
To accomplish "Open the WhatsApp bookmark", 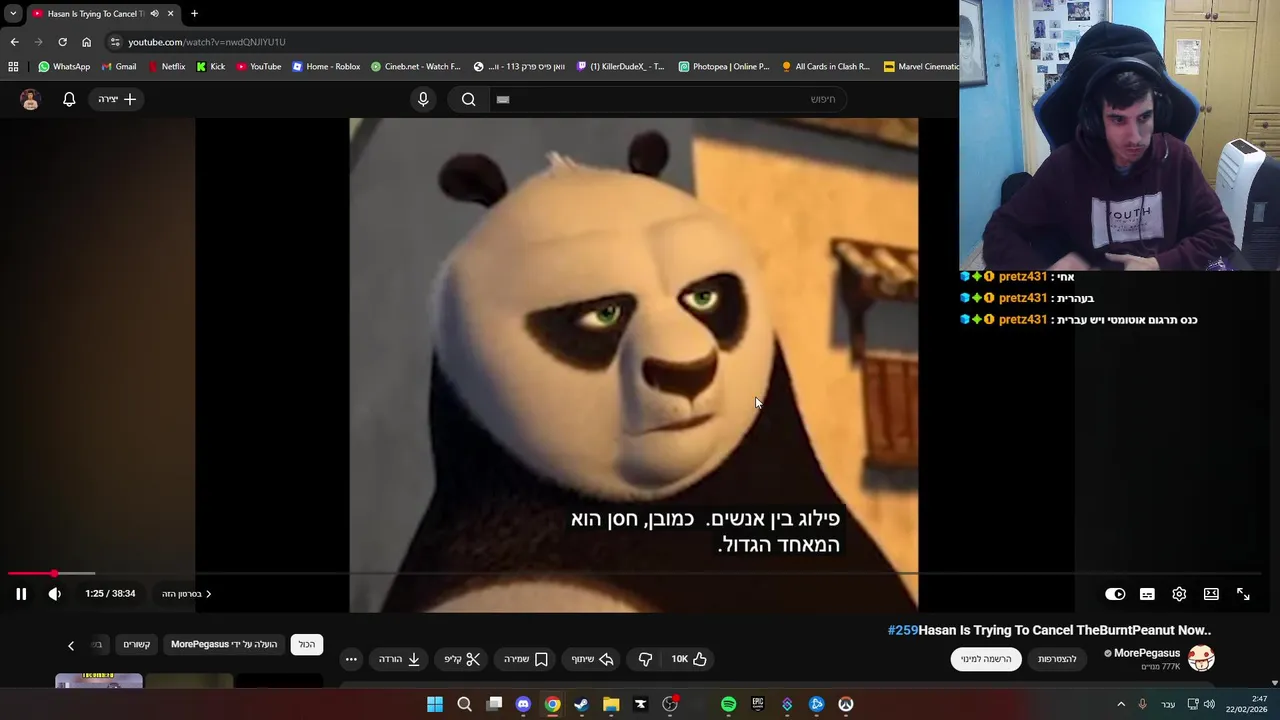I will [x=64, y=67].
